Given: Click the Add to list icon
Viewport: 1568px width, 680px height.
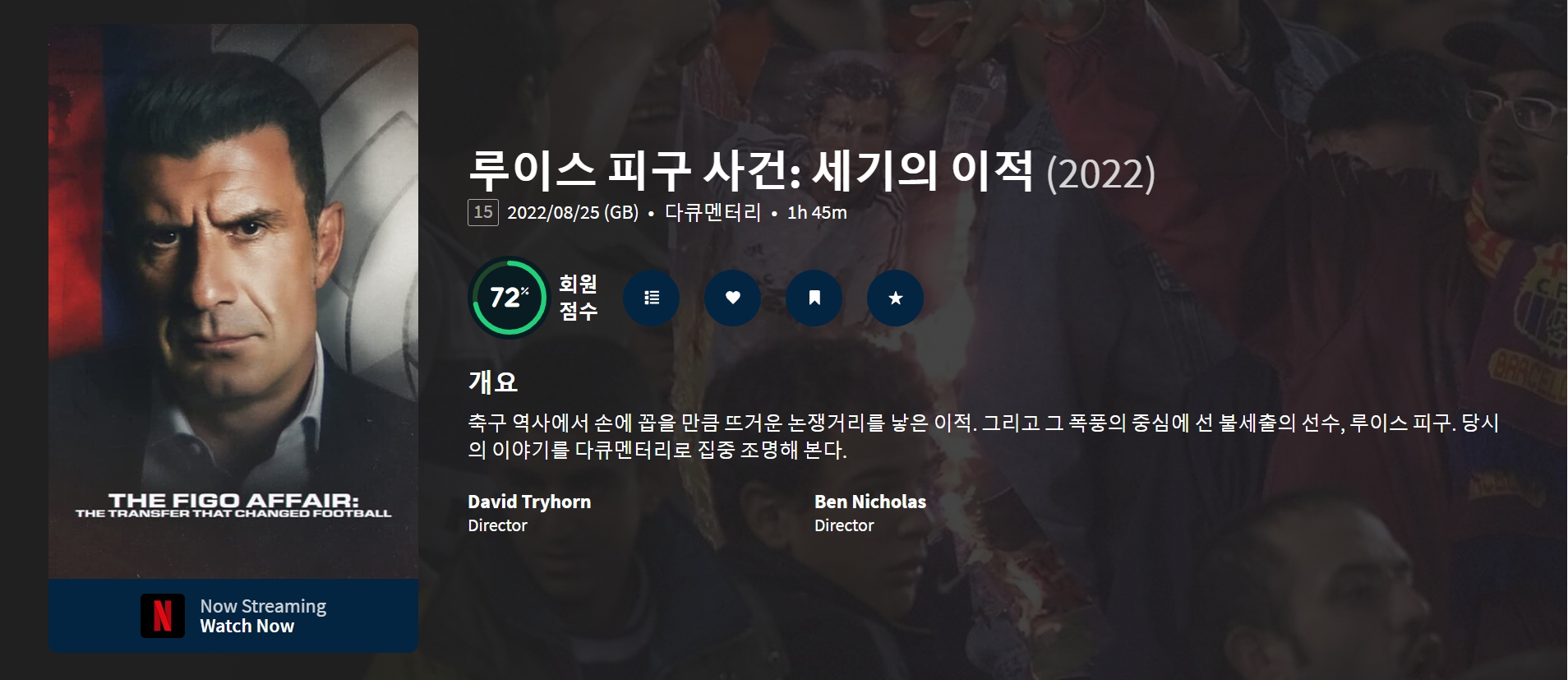Looking at the screenshot, I should click(x=651, y=298).
